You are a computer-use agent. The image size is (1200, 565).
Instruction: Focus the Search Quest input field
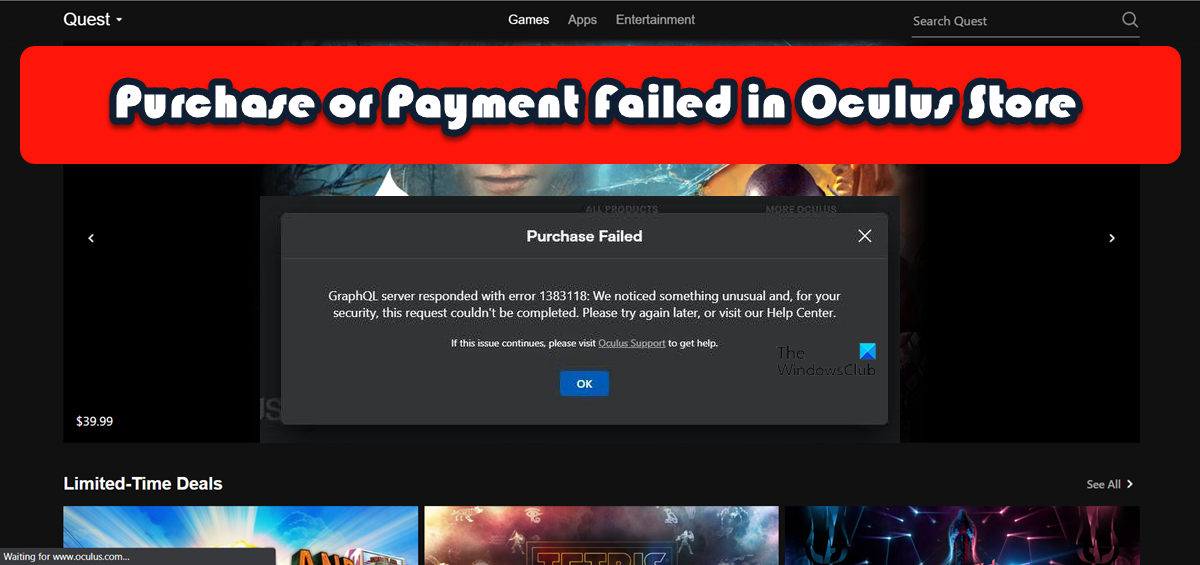pos(1012,21)
